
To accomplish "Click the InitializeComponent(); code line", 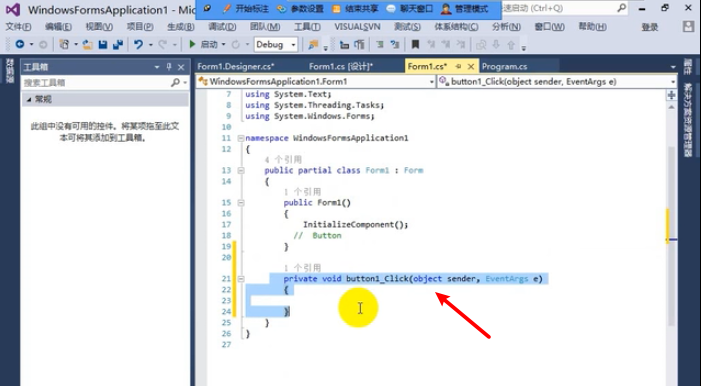I will 355,225.
